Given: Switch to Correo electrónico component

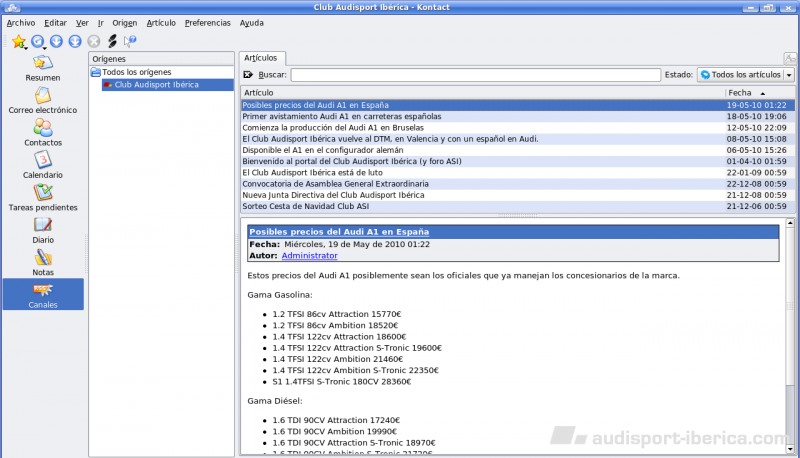Looking at the screenshot, I should pos(43,100).
